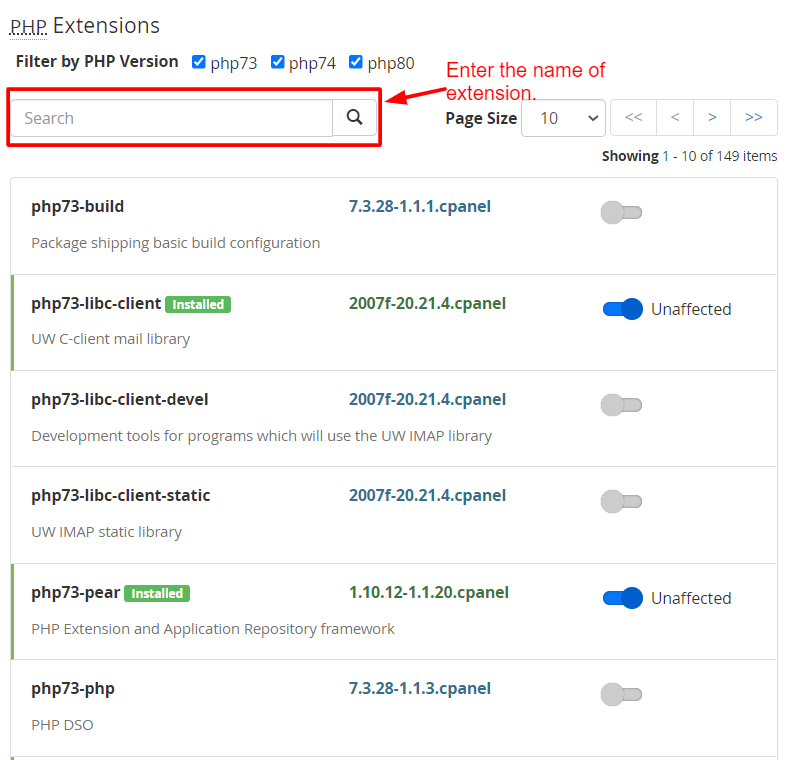Open the Page Size dropdown
This screenshot has height=760, width=785.
(563, 118)
